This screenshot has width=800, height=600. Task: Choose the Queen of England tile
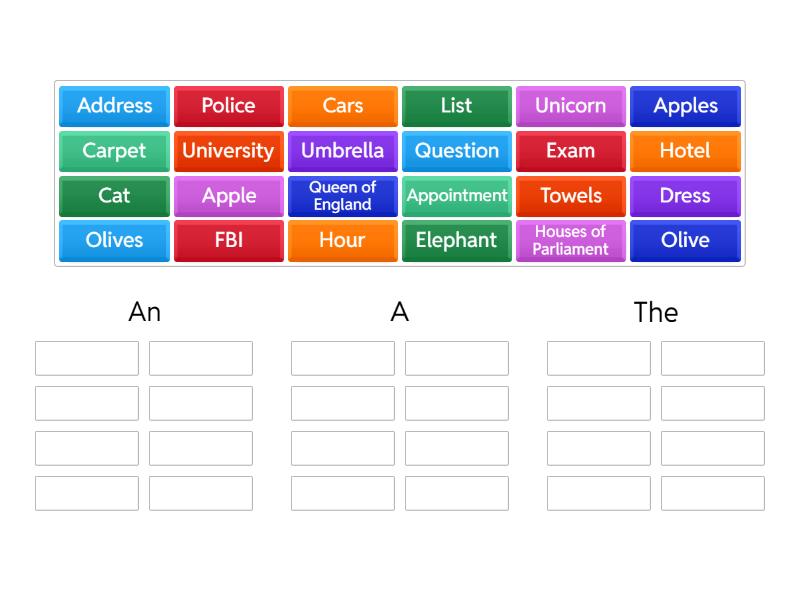point(342,196)
